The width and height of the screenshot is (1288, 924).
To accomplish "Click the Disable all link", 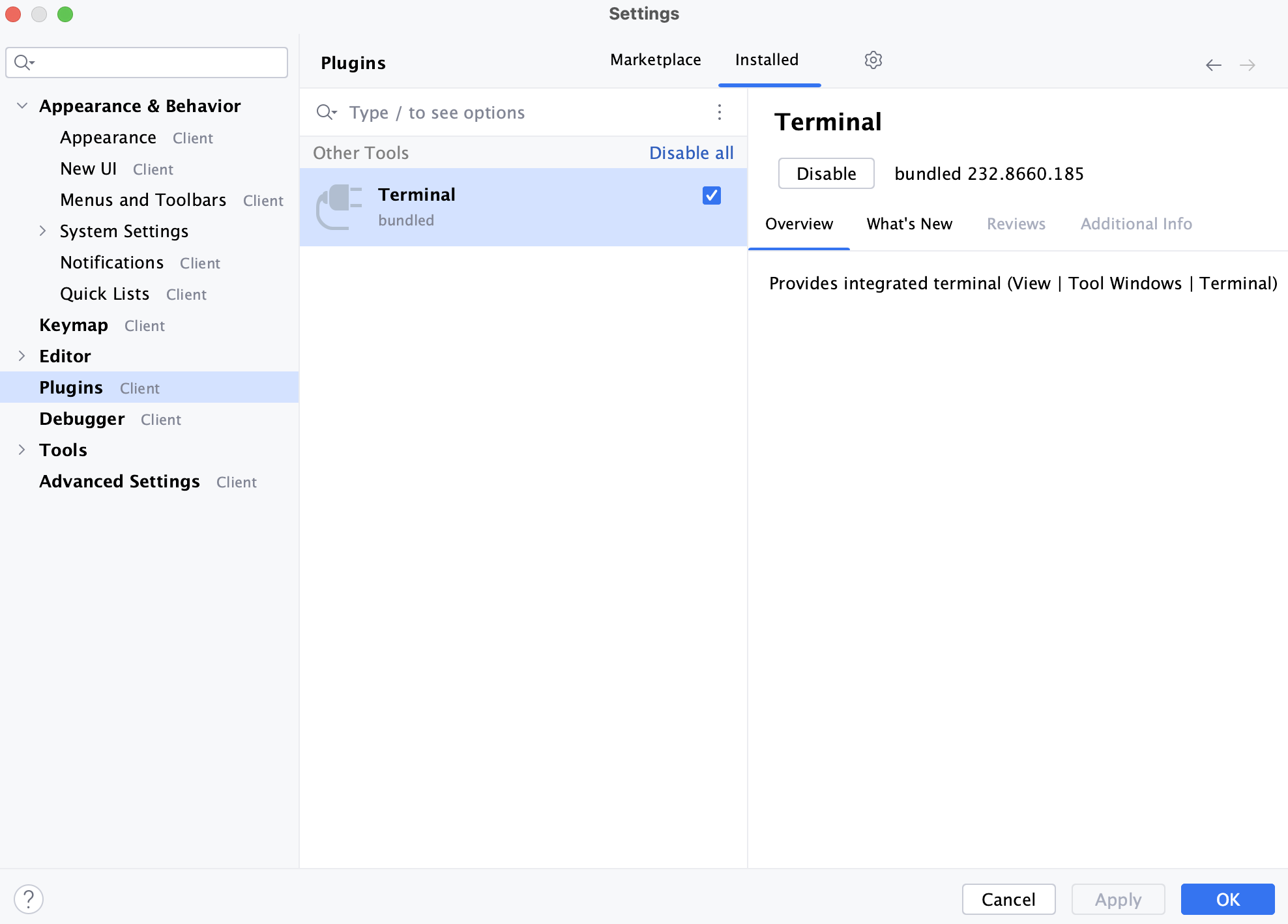I will click(x=691, y=152).
